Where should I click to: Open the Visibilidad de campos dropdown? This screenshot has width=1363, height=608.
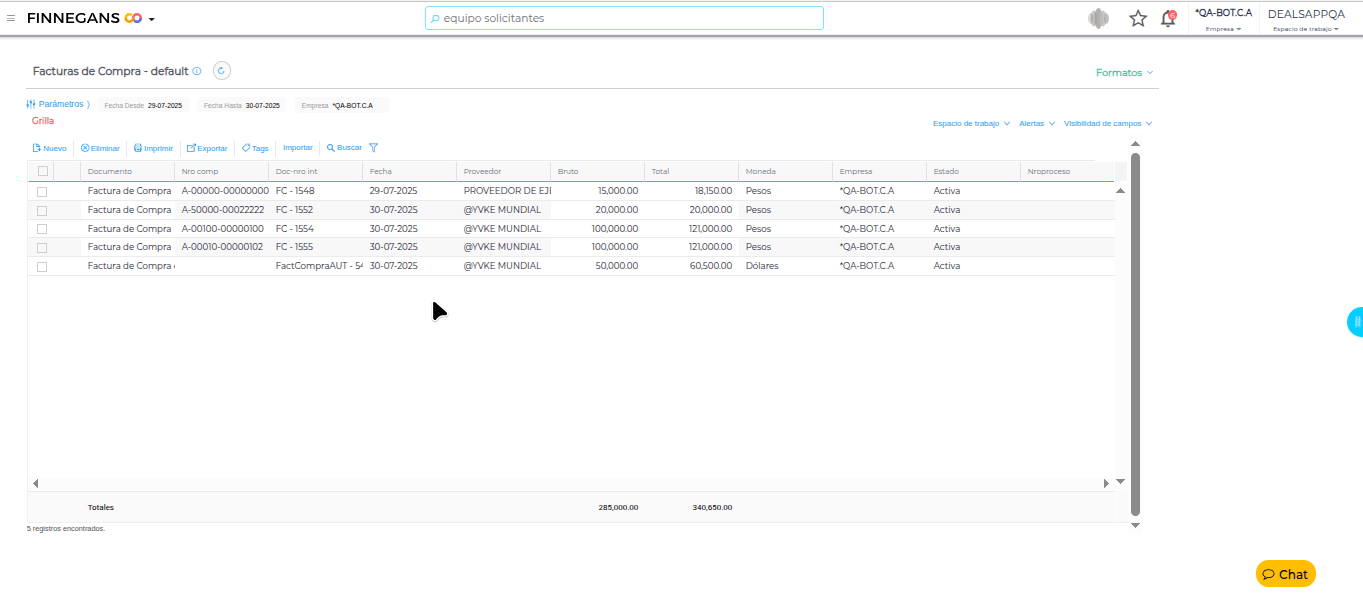click(1108, 124)
